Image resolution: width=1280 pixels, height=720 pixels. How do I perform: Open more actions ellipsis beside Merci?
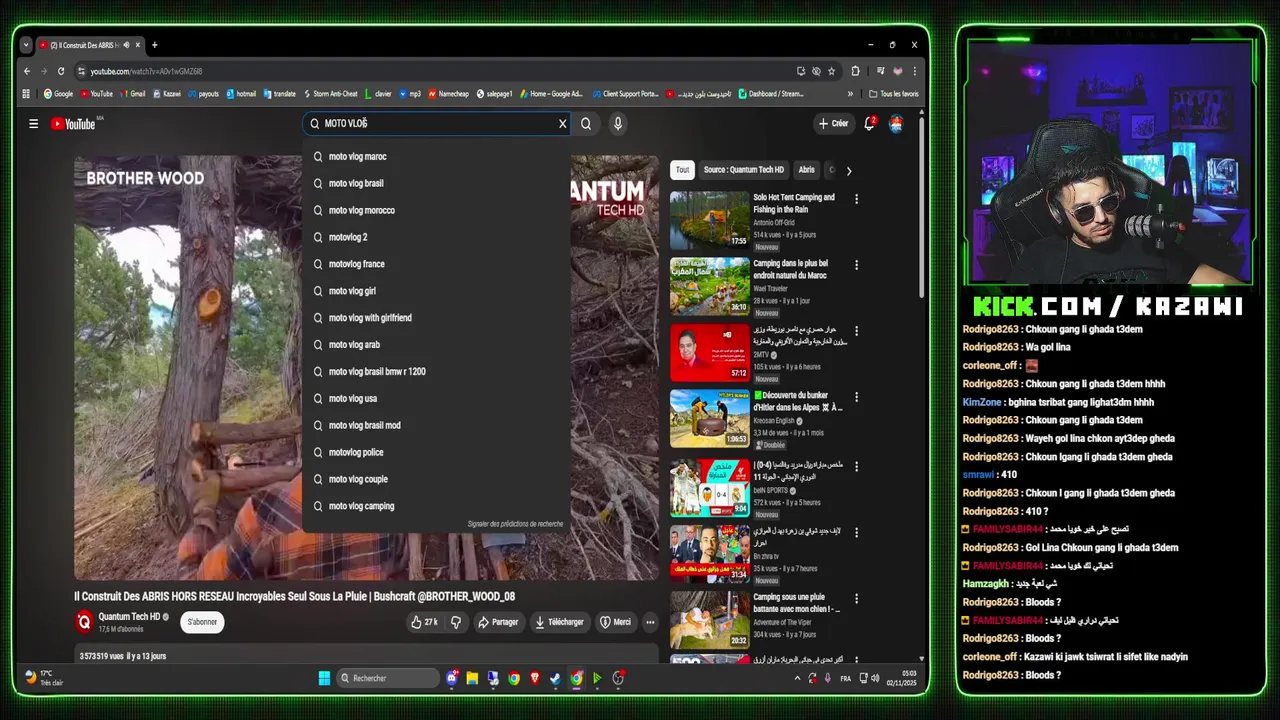click(650, 622)
